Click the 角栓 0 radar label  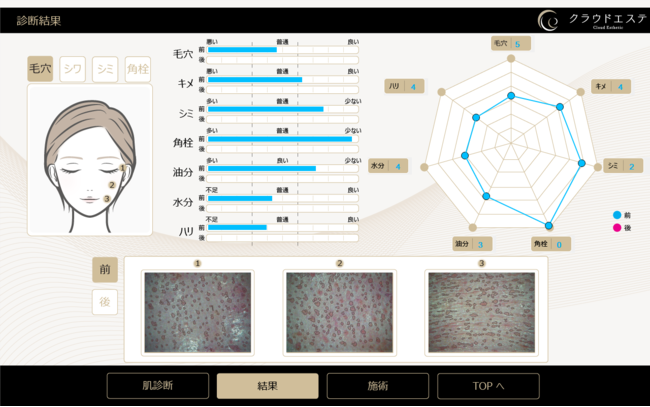pyautogui.click(x=551, y=244)
